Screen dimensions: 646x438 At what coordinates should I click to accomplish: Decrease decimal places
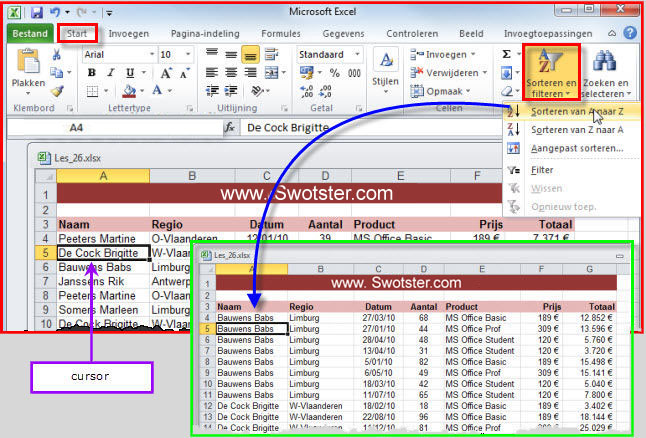tap(325, 91)
